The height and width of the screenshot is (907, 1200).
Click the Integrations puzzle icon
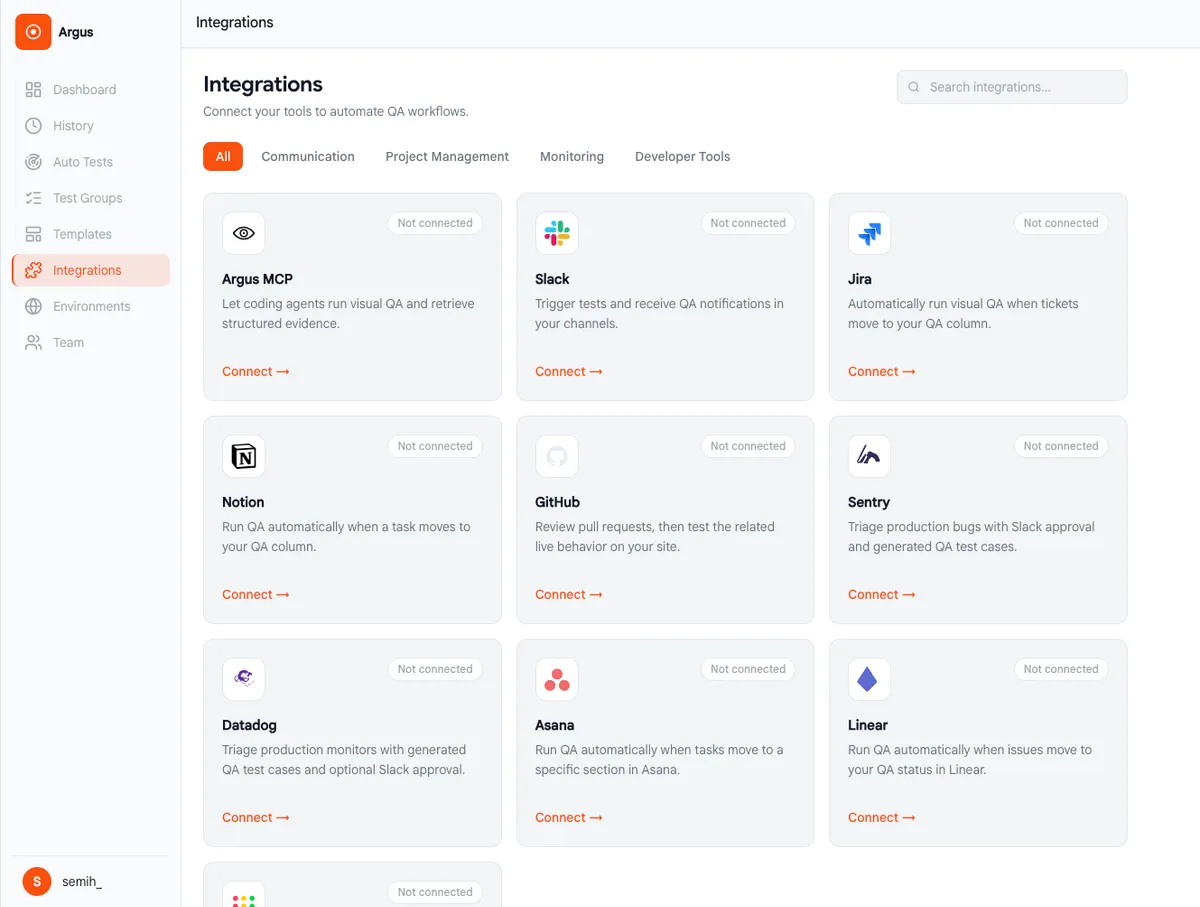click(34, 270)
